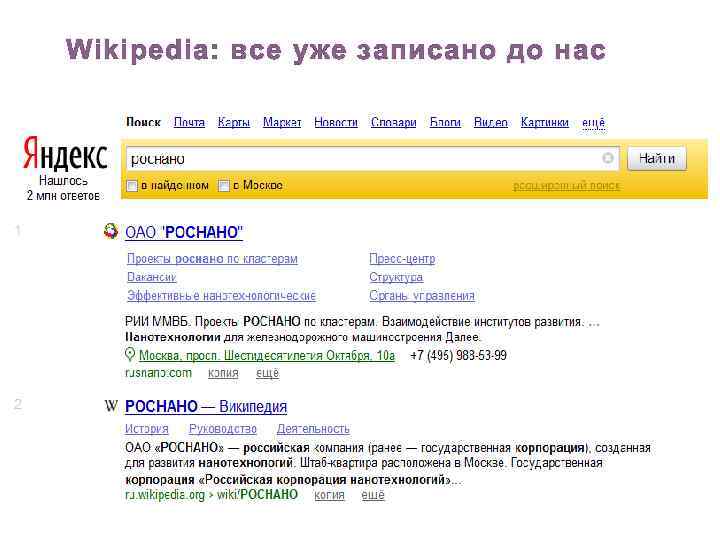This screenshot has height=540, width=720.
Task: Clear the search field with the X icon
Action: coord(608,158)
